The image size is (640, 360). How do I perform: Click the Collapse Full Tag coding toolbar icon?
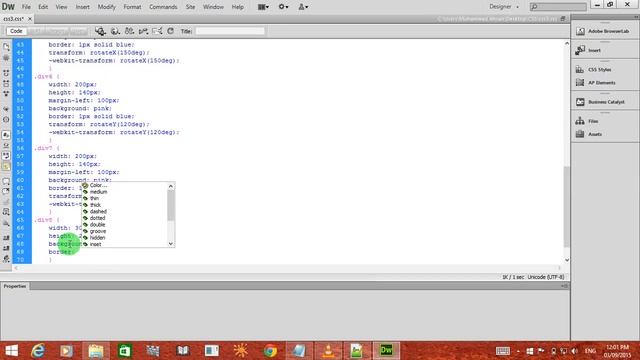[x=6, y=73]
